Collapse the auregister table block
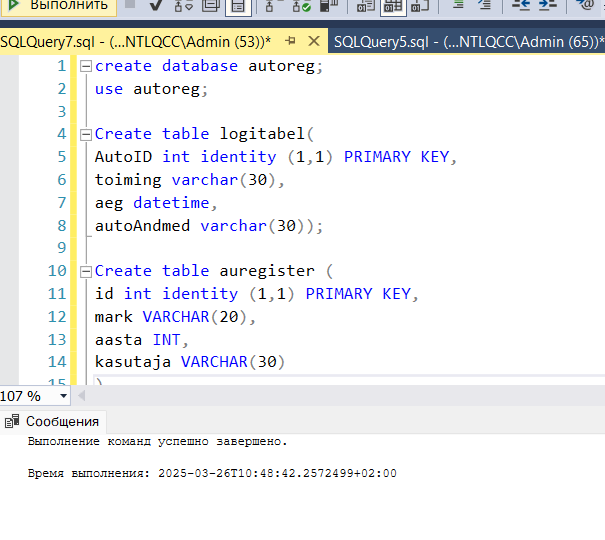605x540 pixels. (85, 272)
